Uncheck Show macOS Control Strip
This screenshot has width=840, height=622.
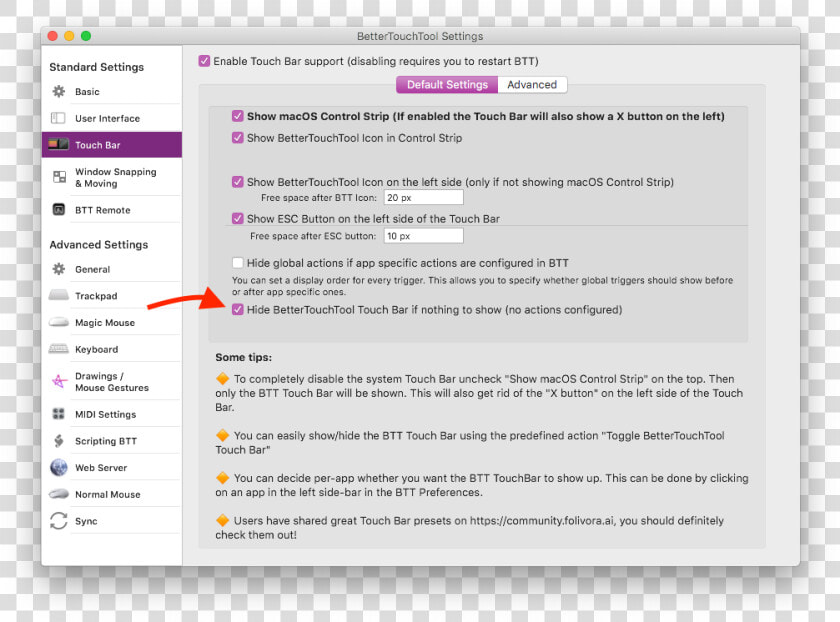pyautogui.click(x=238, y=116)
